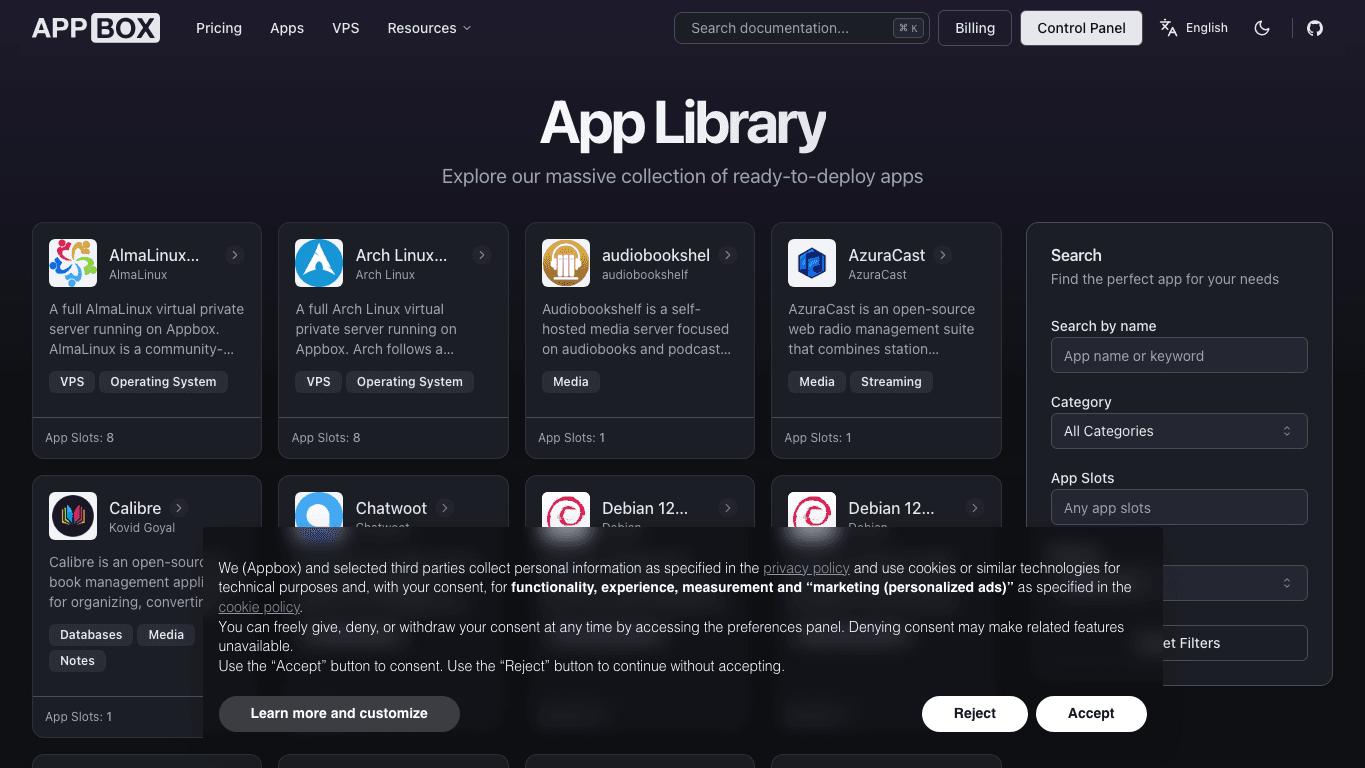Open the Apps nav item
The width and height of the screenshot is (1365, 768).
coord(287,28)
